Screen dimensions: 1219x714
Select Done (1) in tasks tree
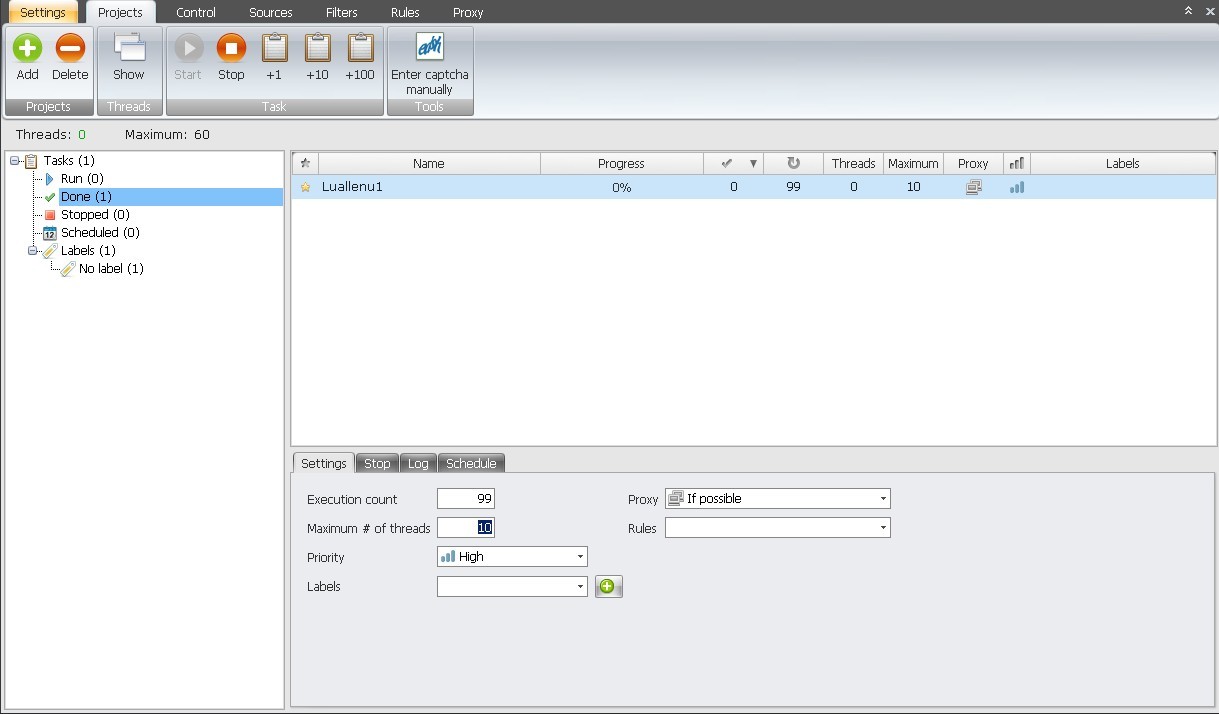click(x=86, y=197)
